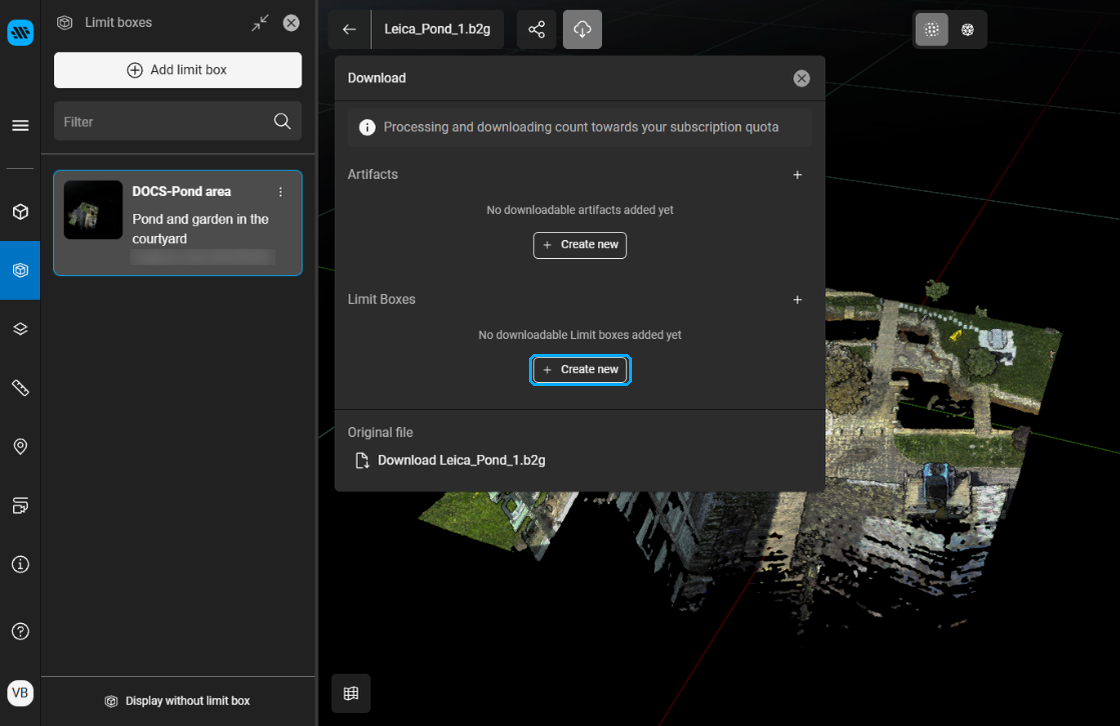Click Display without limit box
Image resolution: width=1120 pixels, height=726 pixels.
pyautogui.click(x=178, y=701)
